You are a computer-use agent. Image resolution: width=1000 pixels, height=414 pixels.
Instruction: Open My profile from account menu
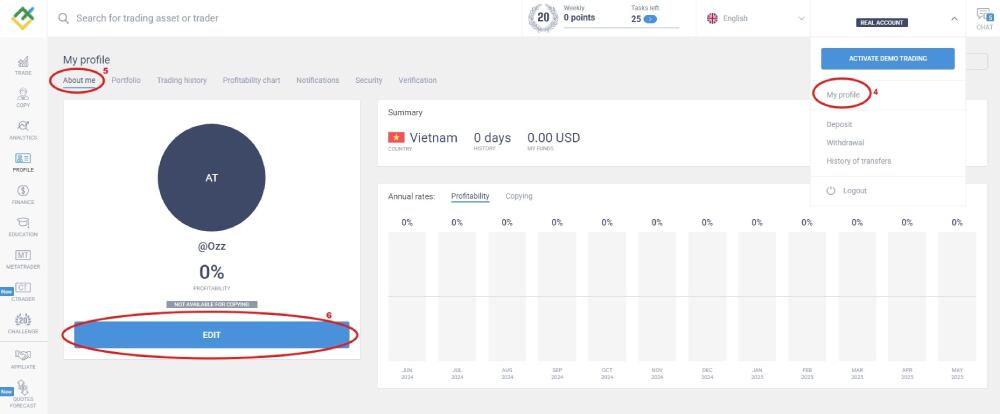843,95
